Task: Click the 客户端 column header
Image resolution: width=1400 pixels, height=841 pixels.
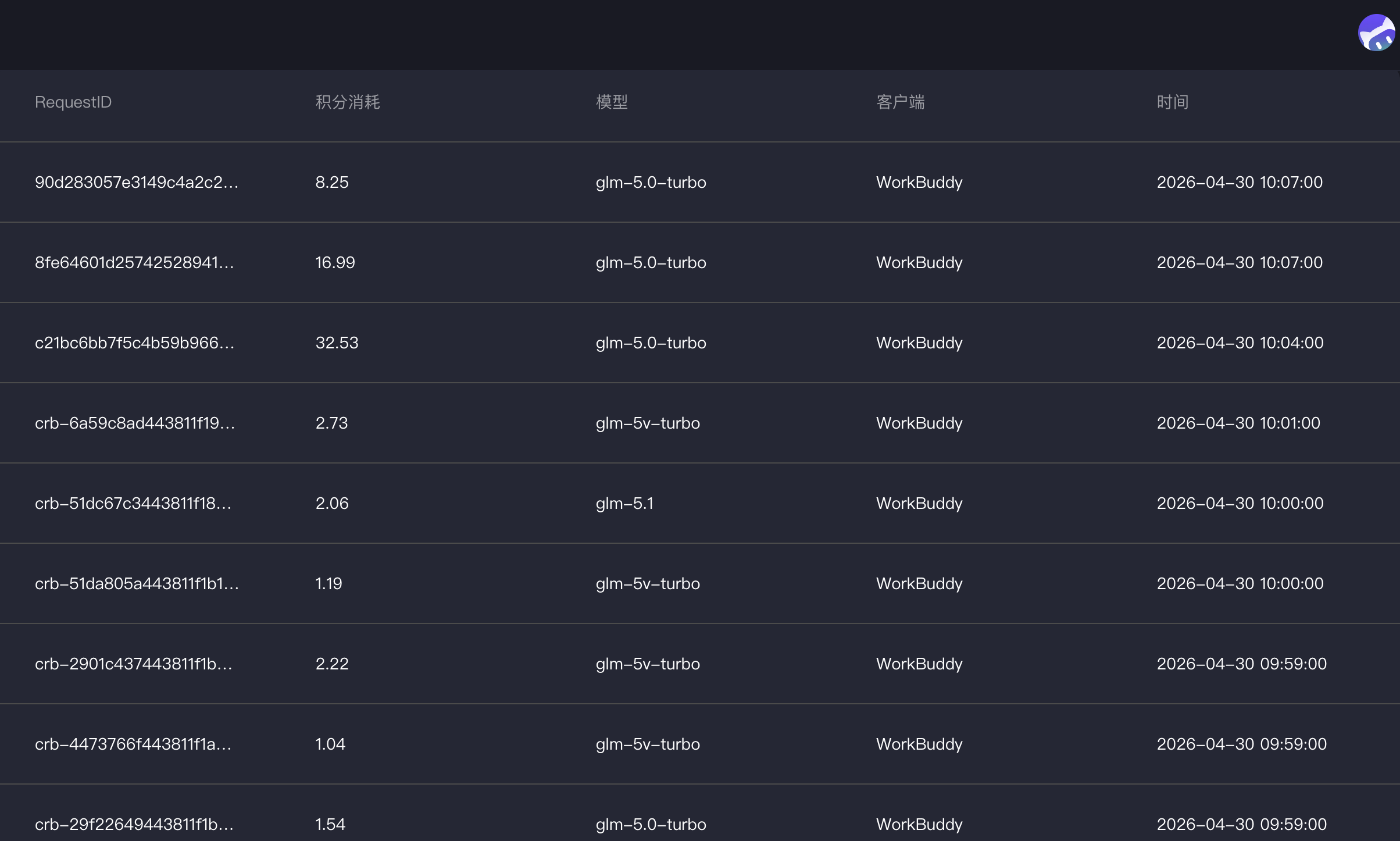Action: coord(900,102)
